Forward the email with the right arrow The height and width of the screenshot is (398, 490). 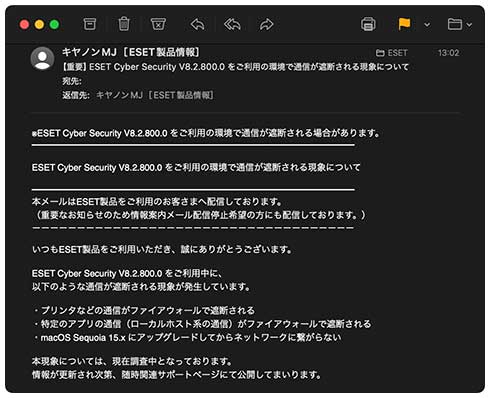point(267,24)
